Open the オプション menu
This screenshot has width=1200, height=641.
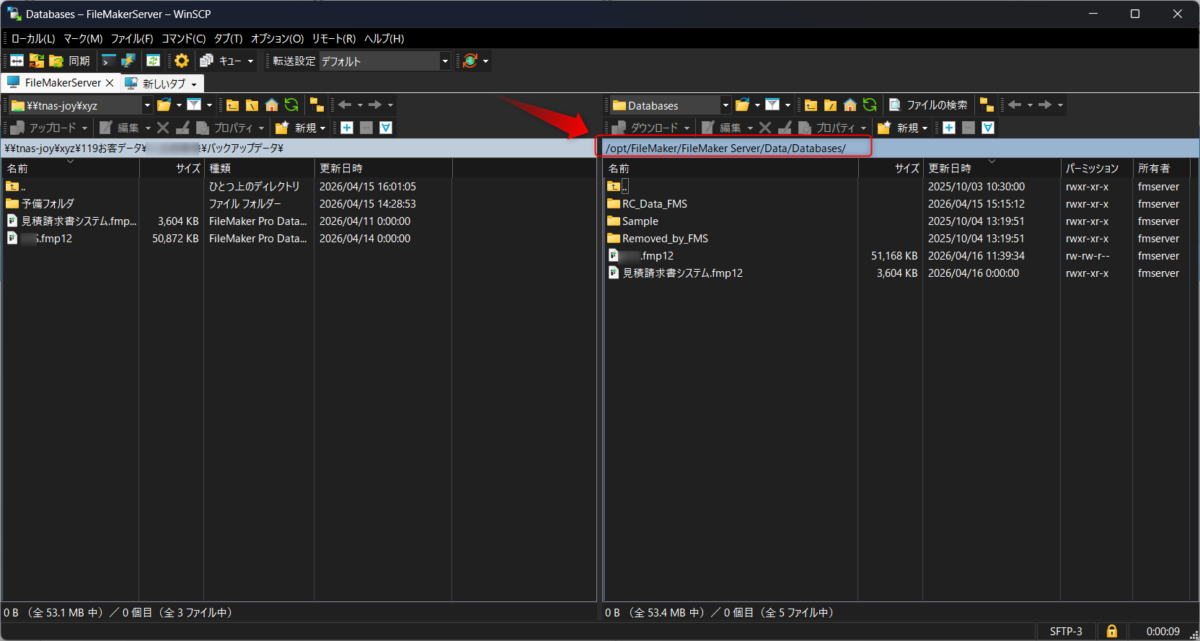(276, 38)
